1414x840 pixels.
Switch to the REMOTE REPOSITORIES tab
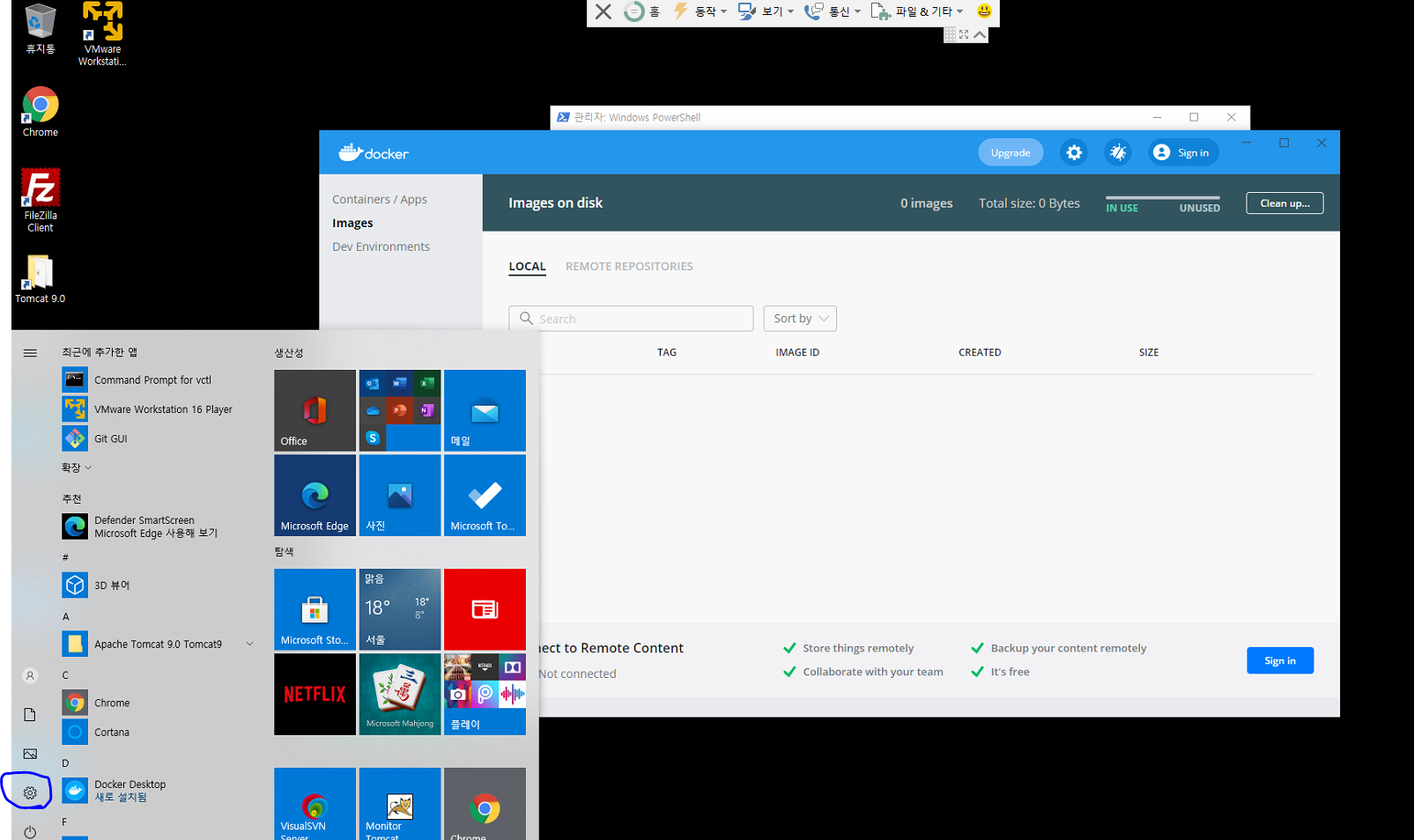coord(629,266)
